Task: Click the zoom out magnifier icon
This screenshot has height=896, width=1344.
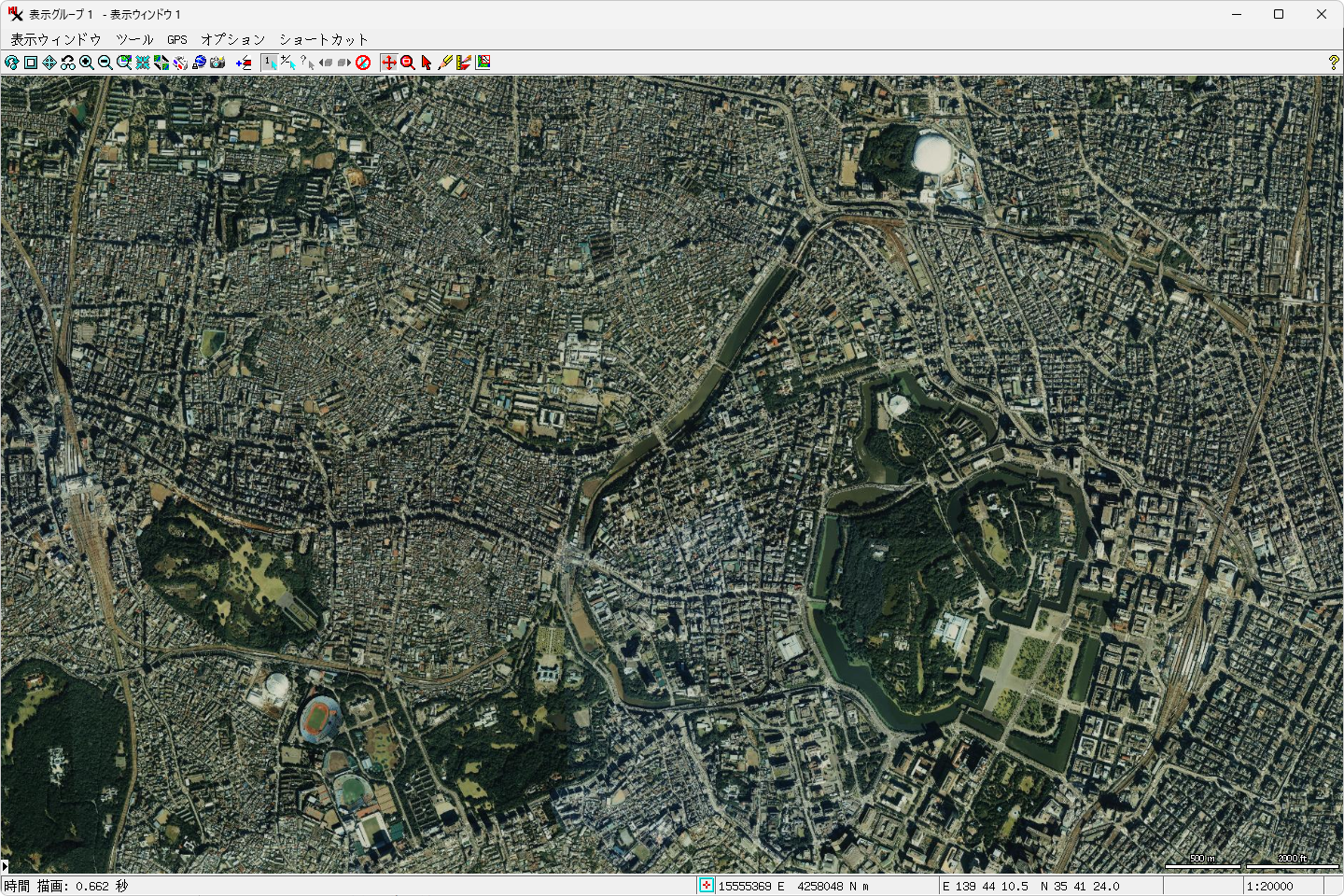Action: tap(105, 63)
